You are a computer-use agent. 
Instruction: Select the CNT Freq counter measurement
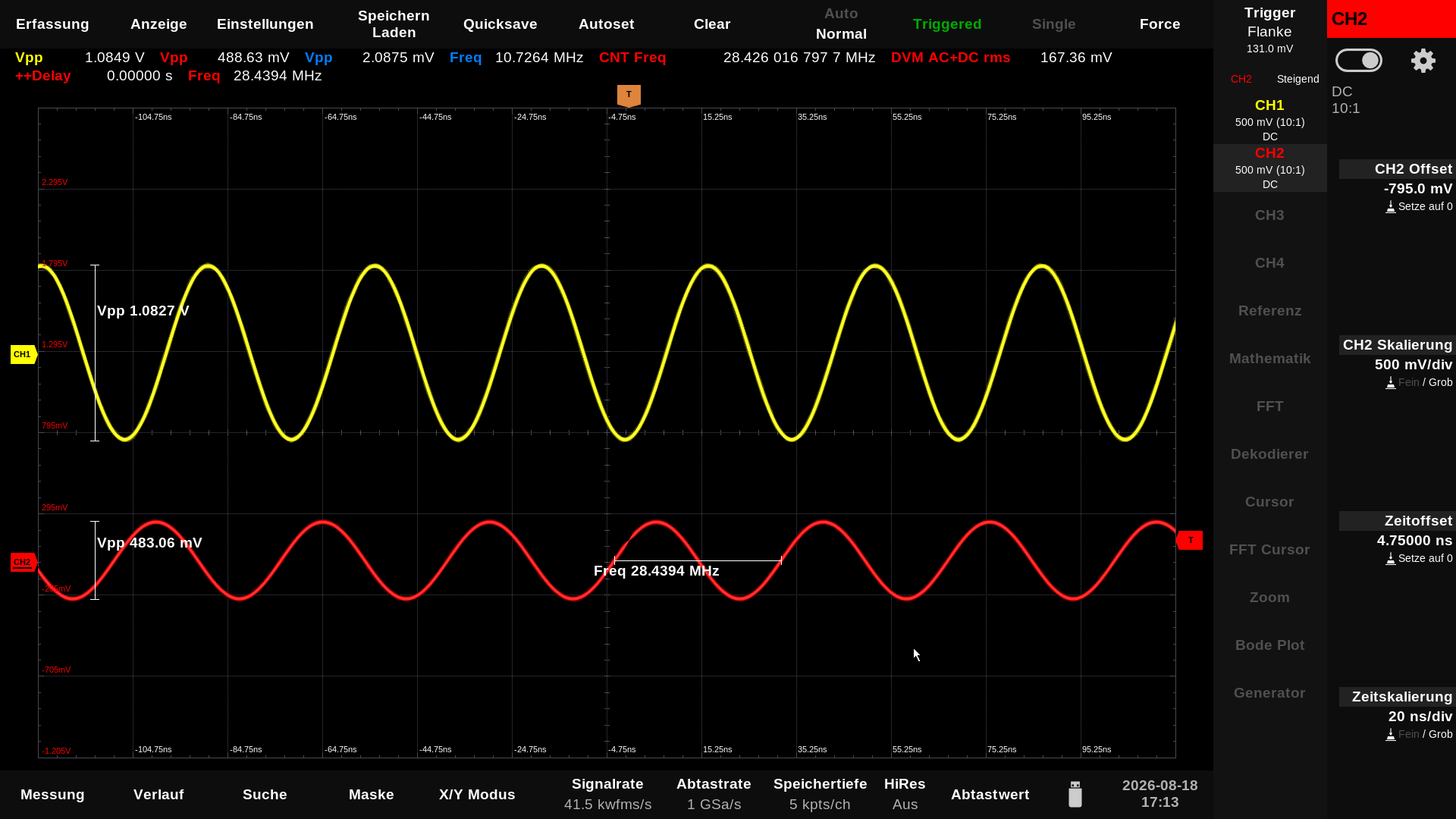(737, 58)
